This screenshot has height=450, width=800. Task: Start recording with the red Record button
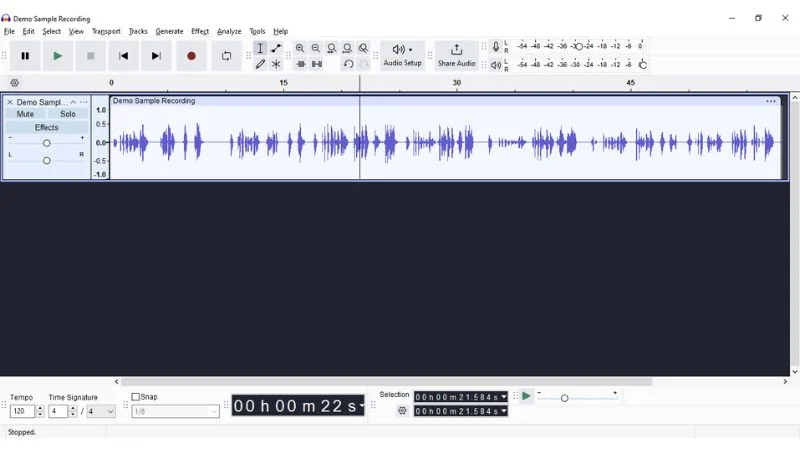[x=191, y=56]
